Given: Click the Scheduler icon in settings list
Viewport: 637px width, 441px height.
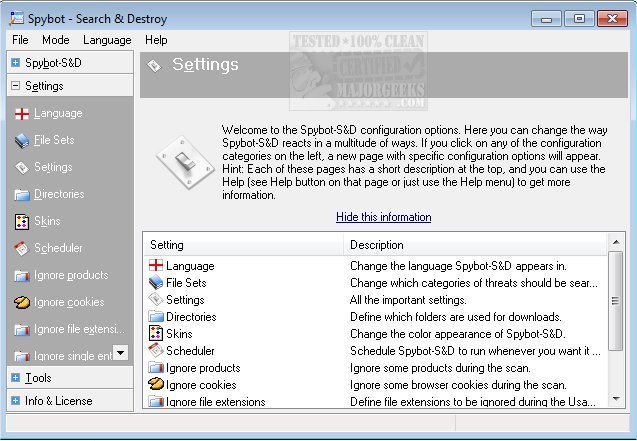Looking at the screenshot, I should [156, 350].
